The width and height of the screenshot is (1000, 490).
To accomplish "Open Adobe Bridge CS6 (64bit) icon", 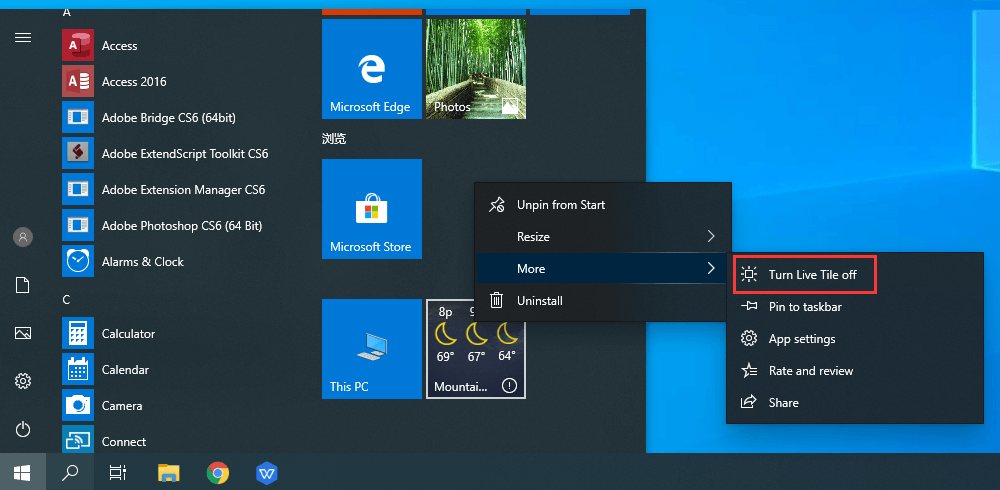I will [x=78, y=117].
